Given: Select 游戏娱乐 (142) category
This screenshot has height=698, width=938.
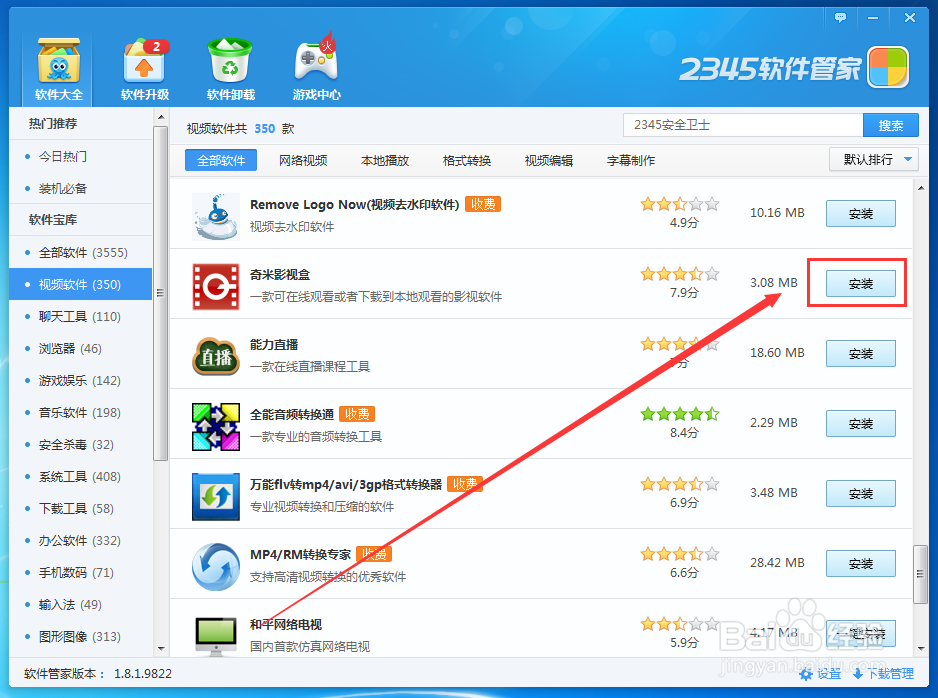Looking at the screenshot, I should [x=81, y=380].
